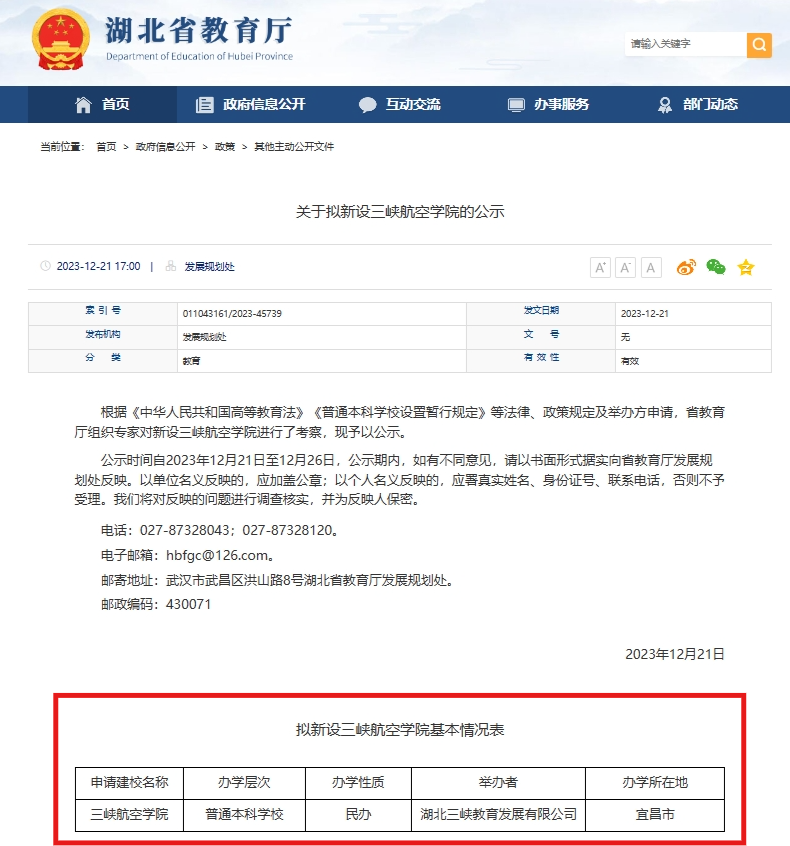790x846 pixels.
Task: Click the 有效性 value 有效
Action: point(630,361)
